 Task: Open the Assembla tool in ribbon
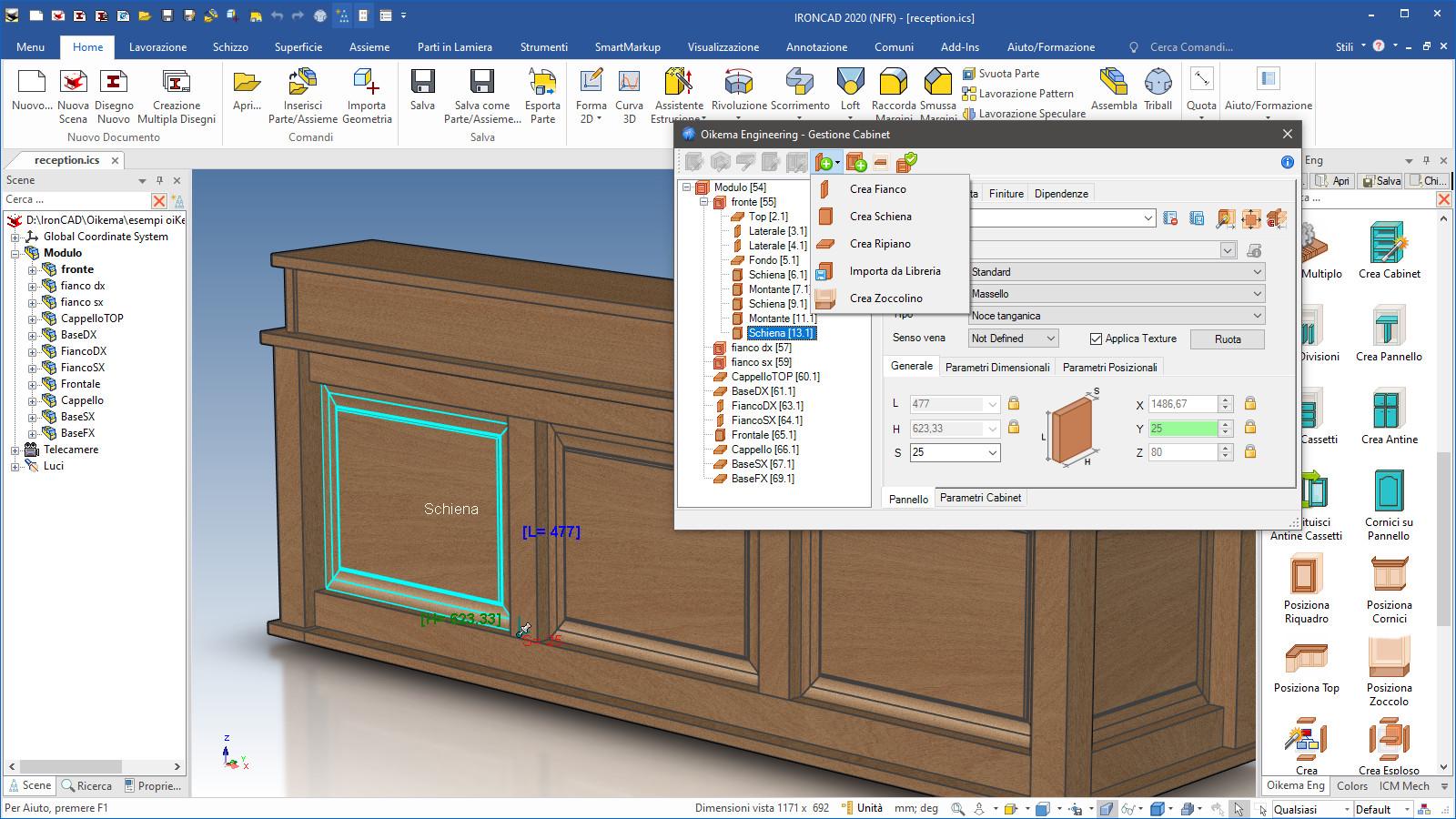(x=1113, y=83)
